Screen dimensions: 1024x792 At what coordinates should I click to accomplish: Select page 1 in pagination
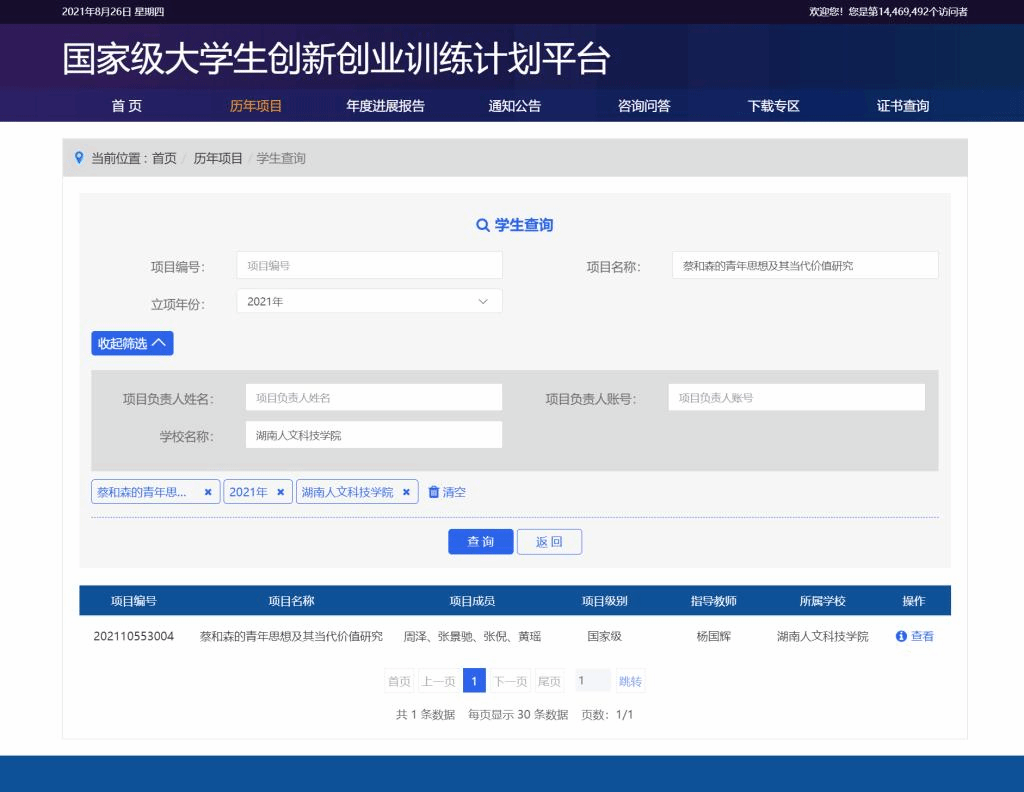click(474, 681)
